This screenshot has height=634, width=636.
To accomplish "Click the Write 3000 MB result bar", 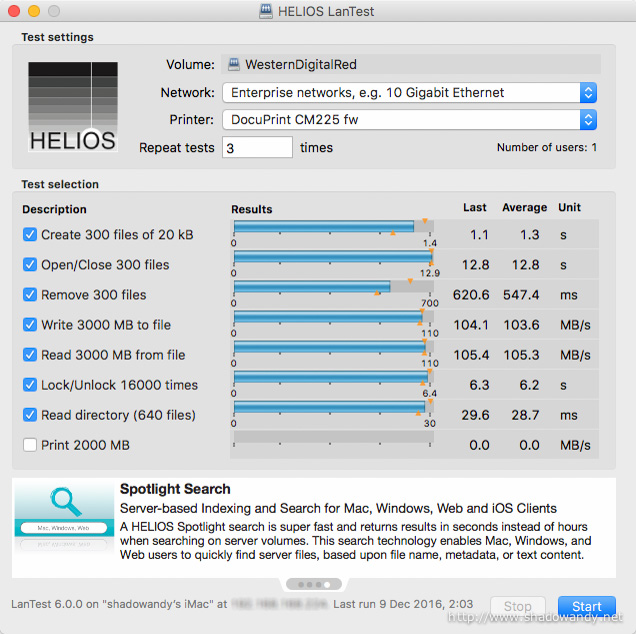I will pyautogui.click(x=333, y=316).
